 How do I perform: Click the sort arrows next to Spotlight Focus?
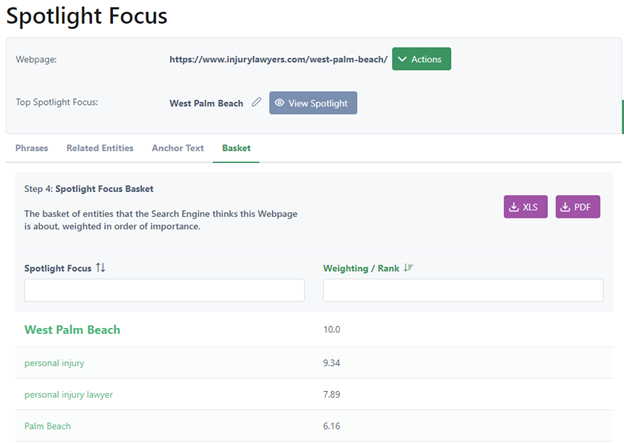tap(100, 268)
